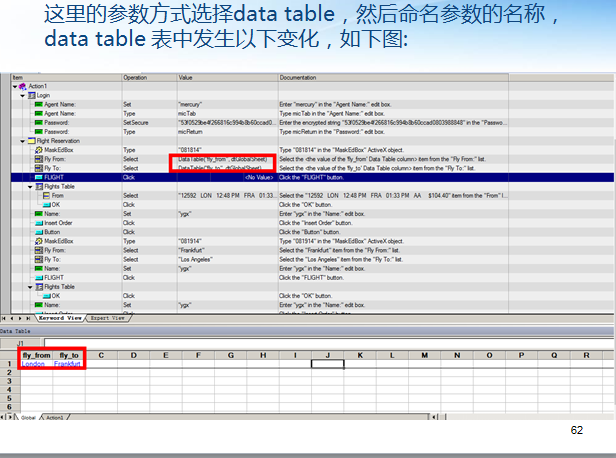Click the Value column header
Image resolution: width=616 pixels, height=458 pixels.
click(227, 78)
